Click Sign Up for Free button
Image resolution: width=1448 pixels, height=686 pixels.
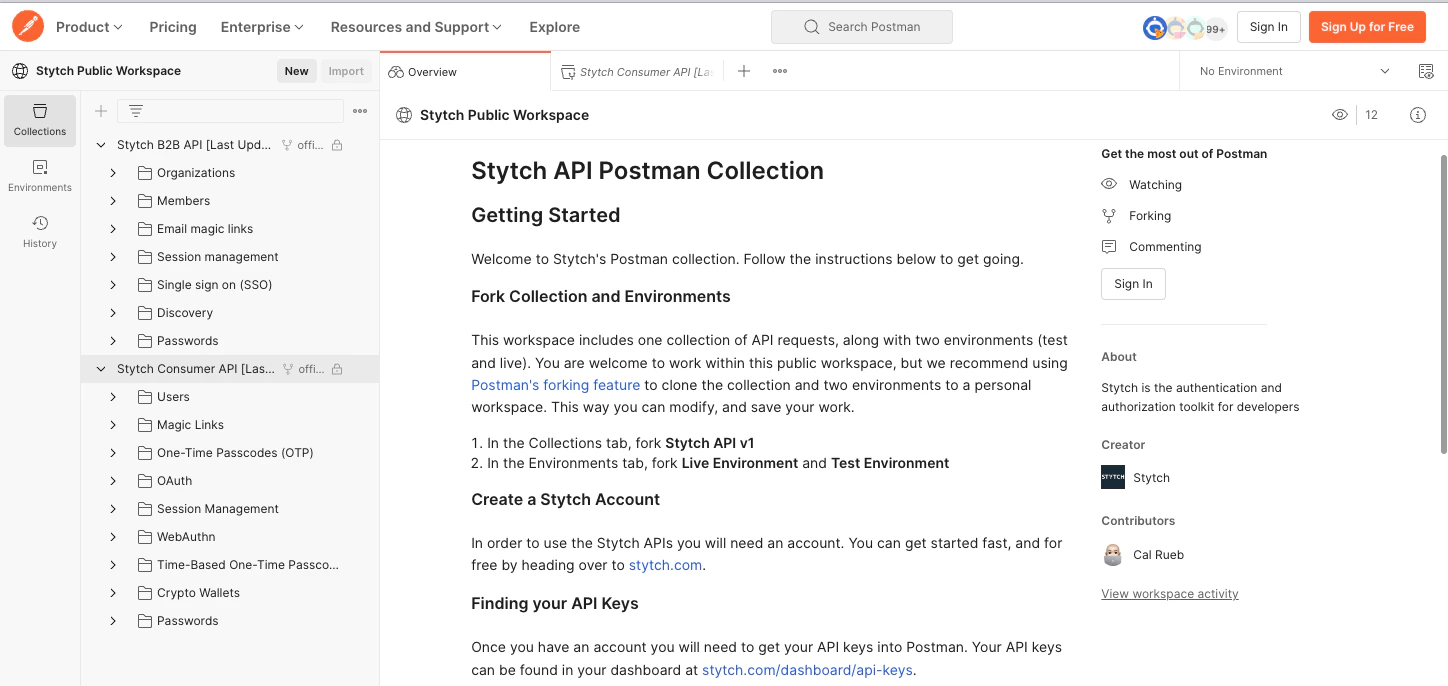point(1367,27)
